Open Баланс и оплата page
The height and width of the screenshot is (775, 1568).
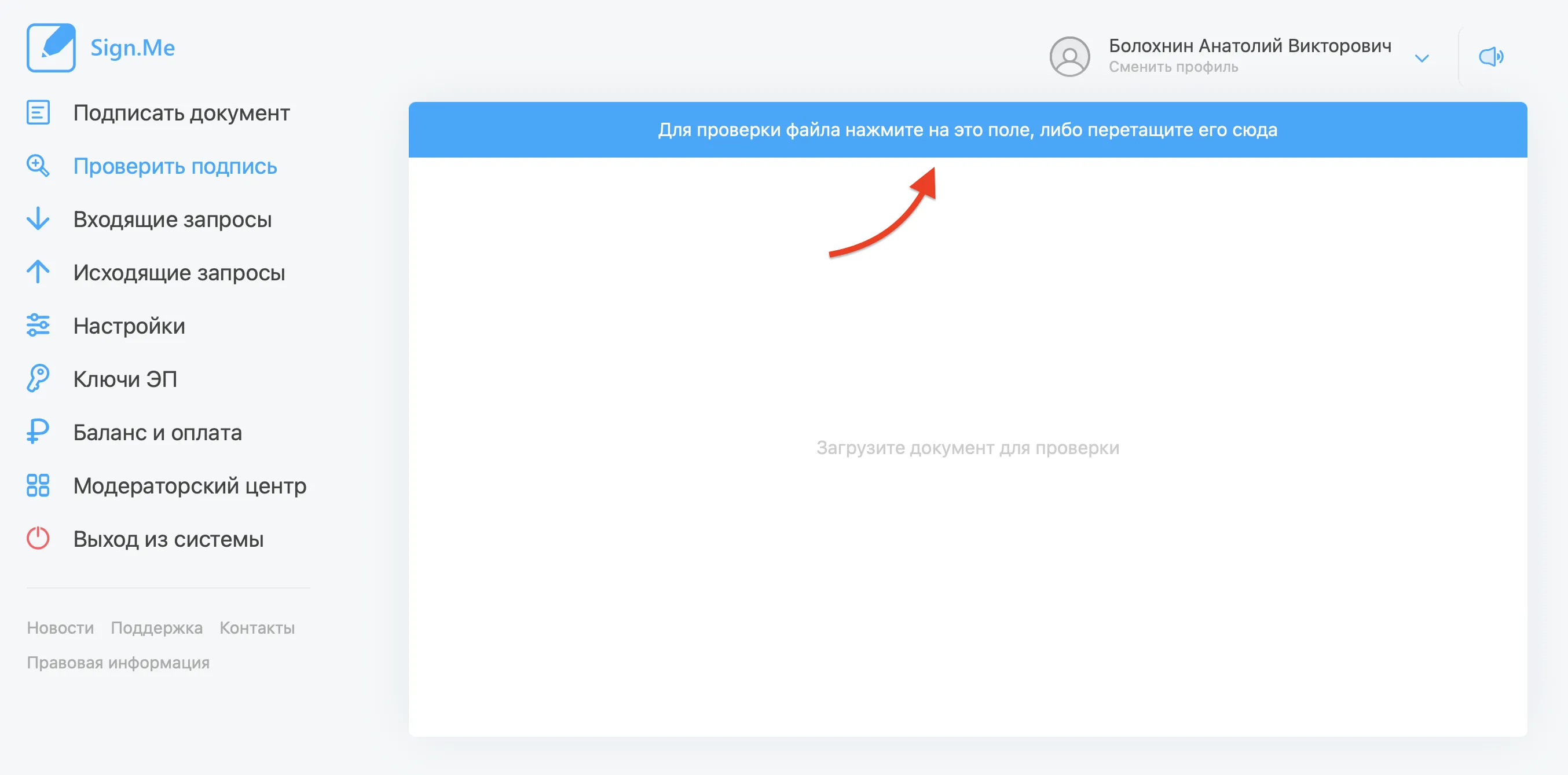157,432
